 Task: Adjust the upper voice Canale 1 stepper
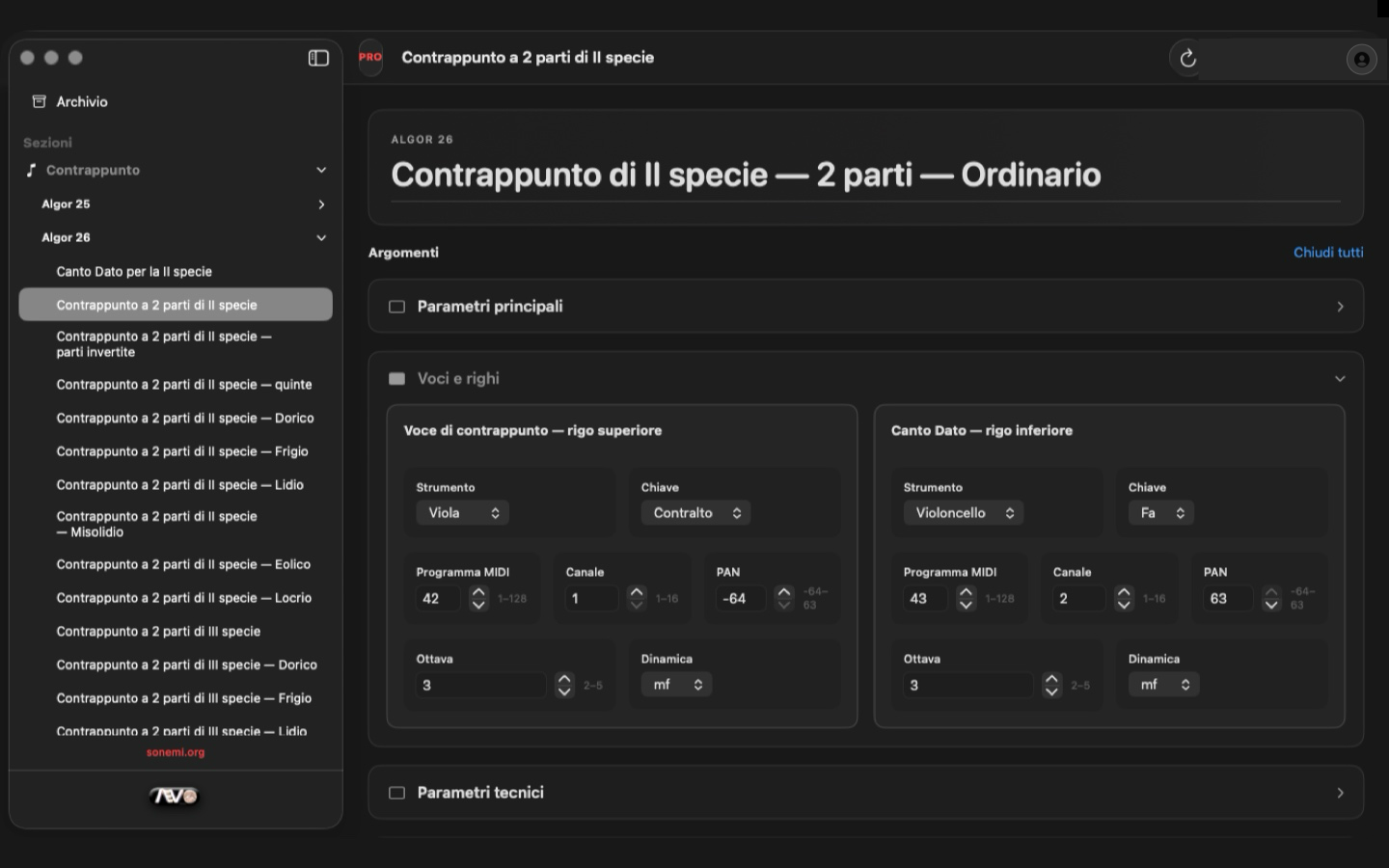click(x=637, y=599)
